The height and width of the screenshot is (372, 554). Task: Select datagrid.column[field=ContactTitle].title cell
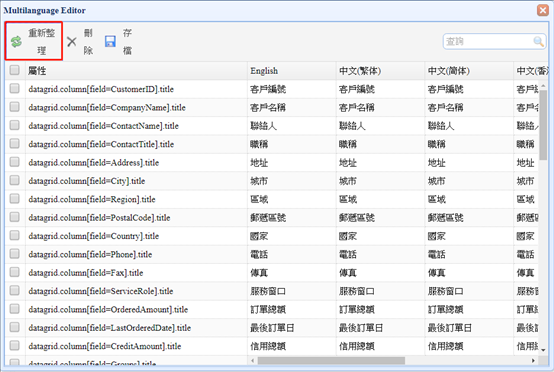(x=136, y=144)
